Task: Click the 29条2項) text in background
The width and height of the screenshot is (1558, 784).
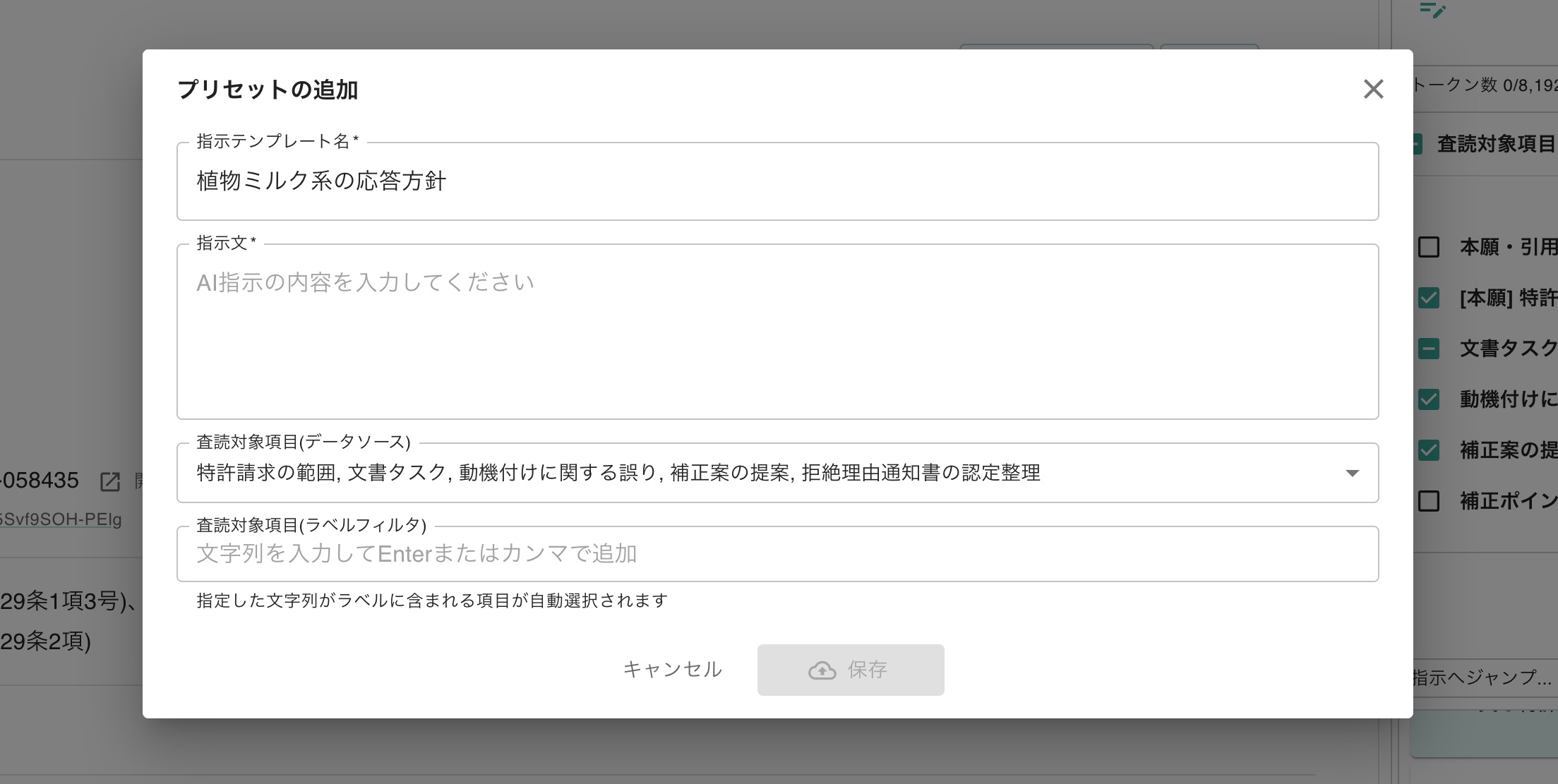Action: click(46, 641)
